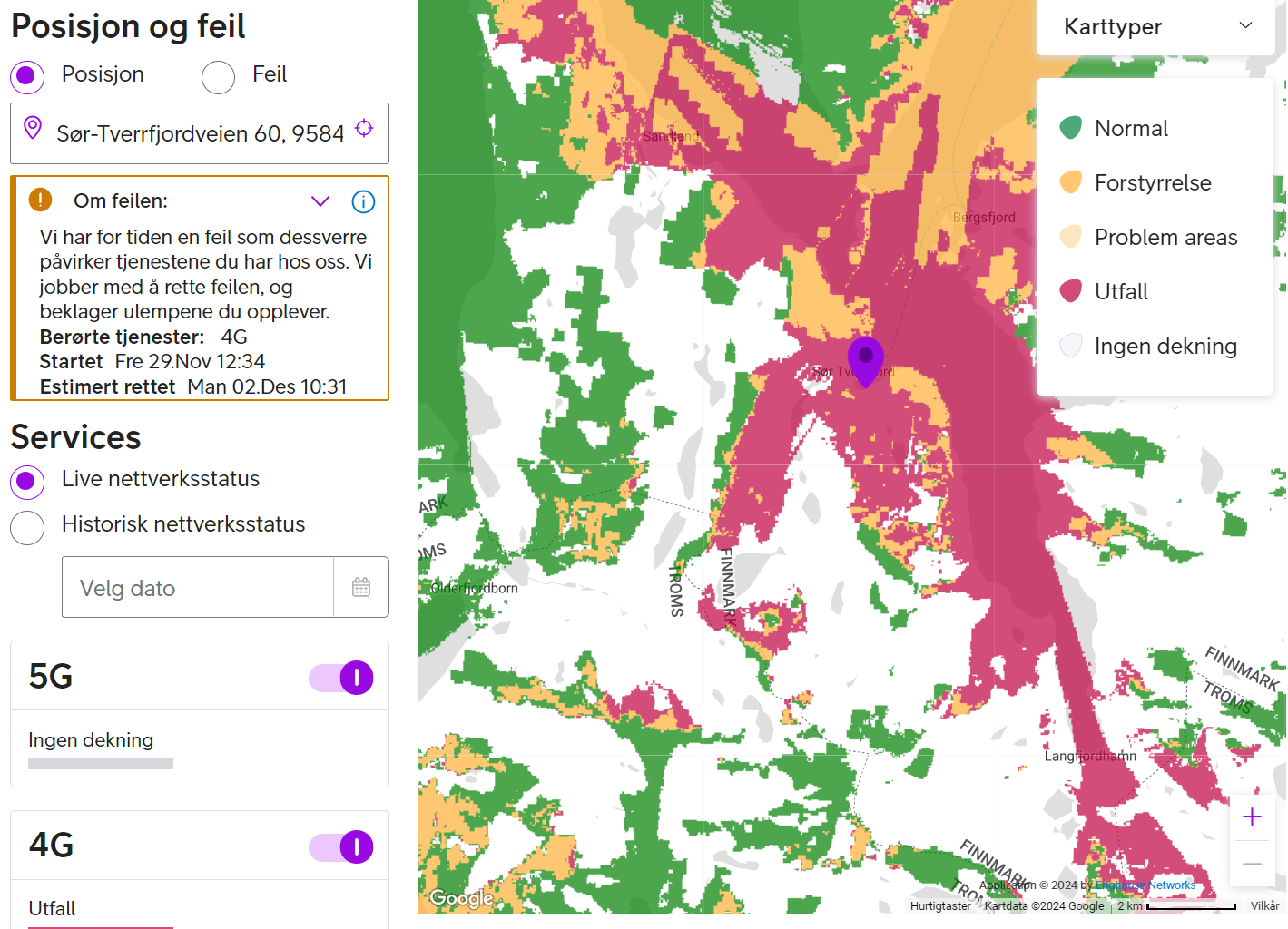Viewport: 1288px width, 929px height.
Task: Click the Utfall red legend swatch
Action: tap(1071, 291)
